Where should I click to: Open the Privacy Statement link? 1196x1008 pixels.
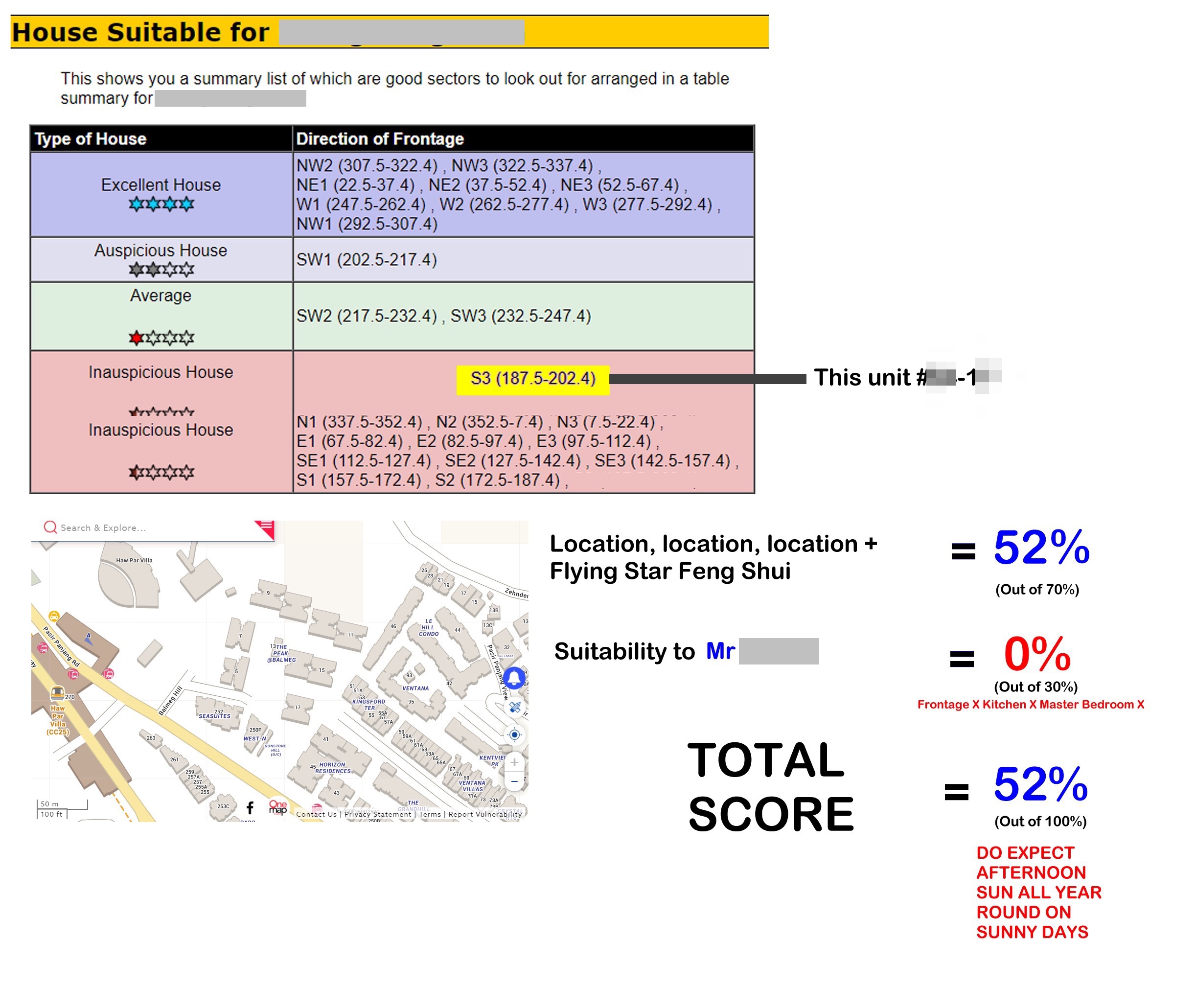tap(377, 814)
